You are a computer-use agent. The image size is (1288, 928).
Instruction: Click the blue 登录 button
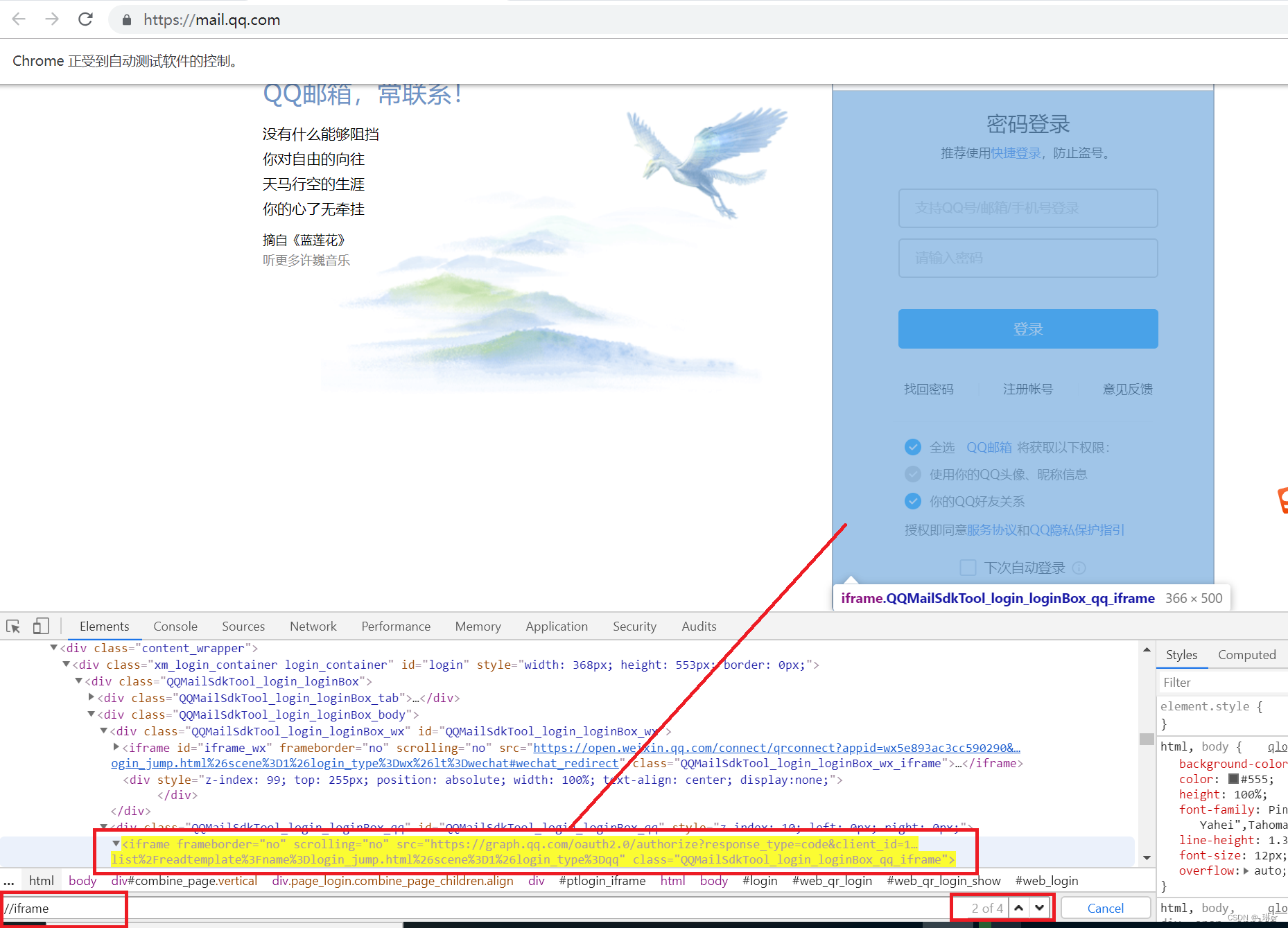coord(1028,329)
